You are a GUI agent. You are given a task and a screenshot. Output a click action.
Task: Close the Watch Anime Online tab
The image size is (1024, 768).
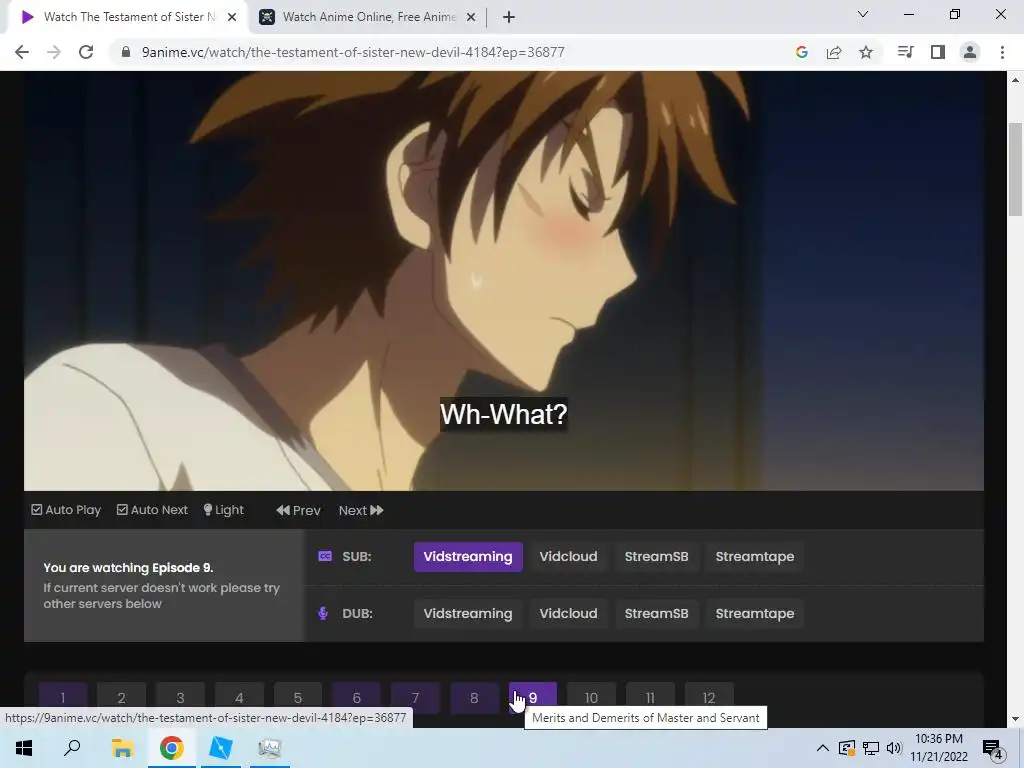471,17
